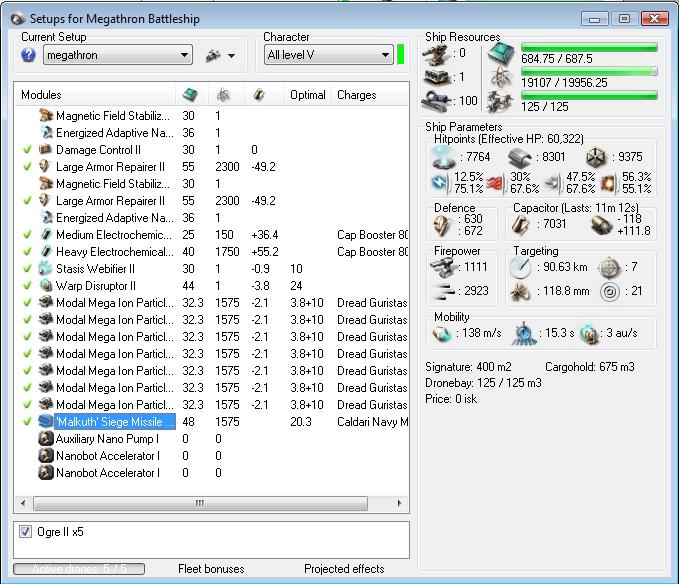This screenshot has width=679, height=584.
Task: Minimize the Setups for Megathron window
Action: 595,19
